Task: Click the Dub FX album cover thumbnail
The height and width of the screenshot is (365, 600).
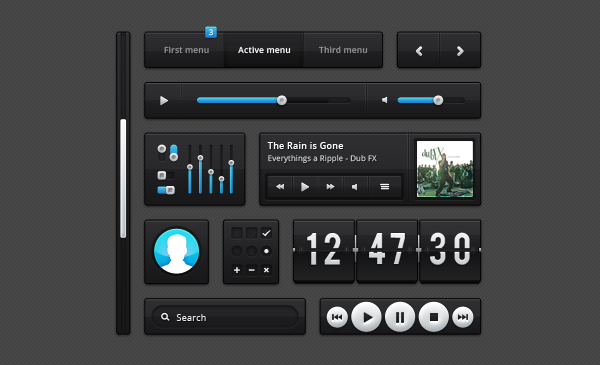Action: 445,169
